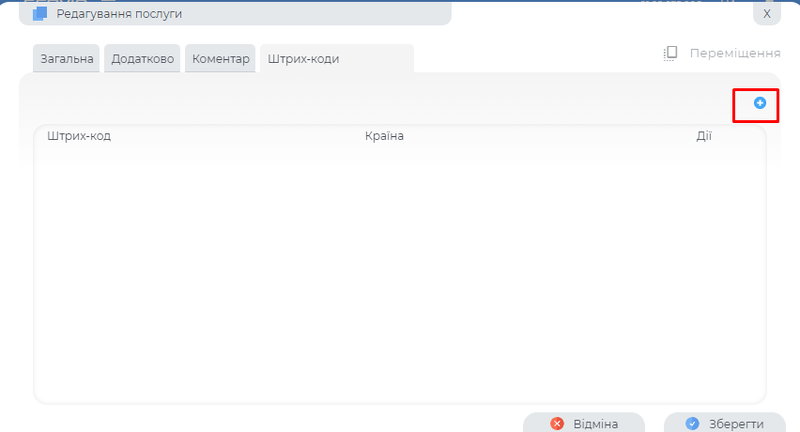
Task: Activate the Штрих-коди tab
Action: click(303, 59)
